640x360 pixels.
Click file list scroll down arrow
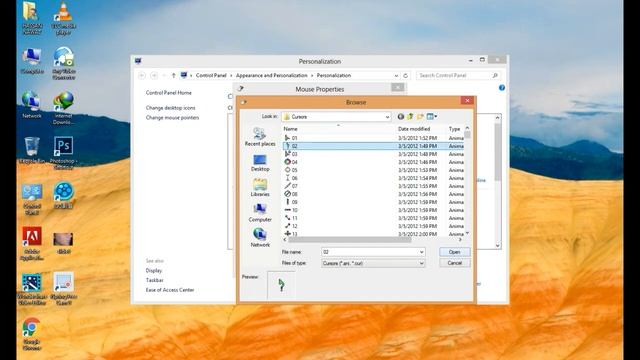467,233
